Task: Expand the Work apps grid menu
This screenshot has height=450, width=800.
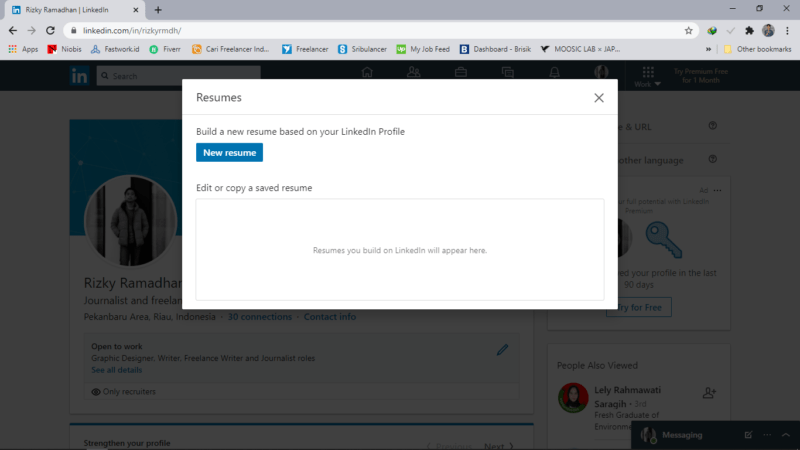Action: (x=648, y=76)
